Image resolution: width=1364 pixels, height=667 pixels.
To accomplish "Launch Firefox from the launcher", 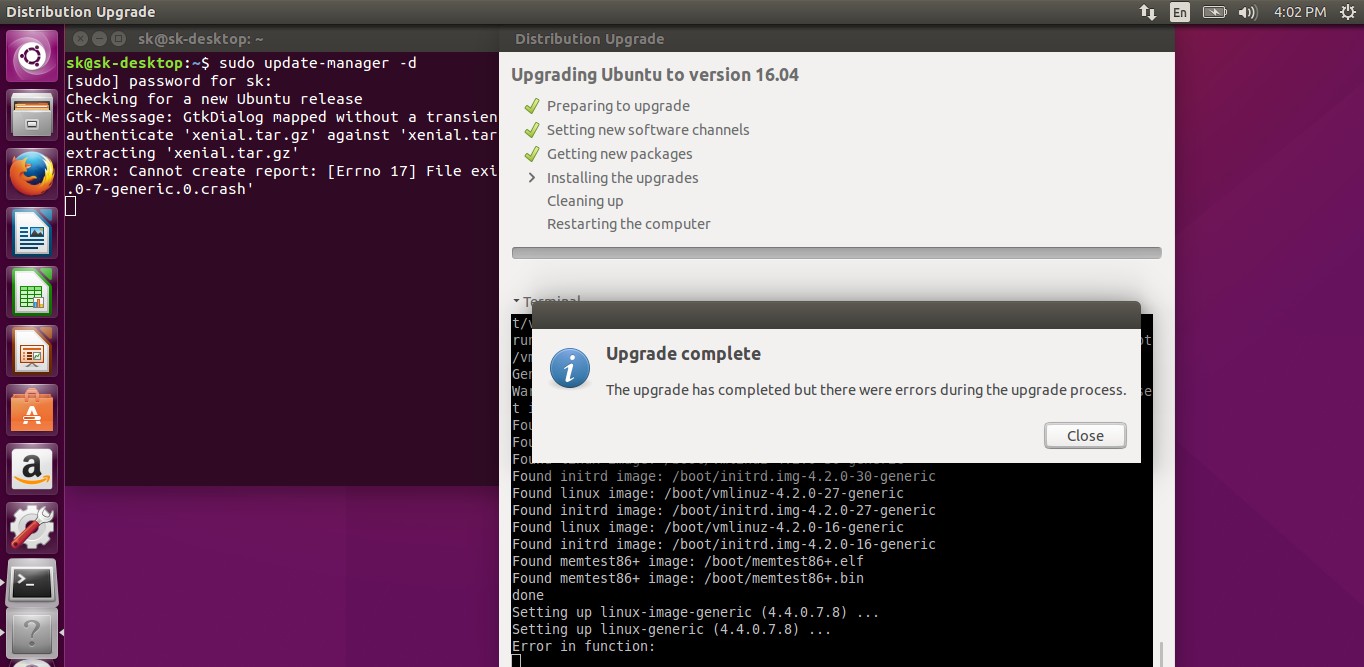I will click(33, 174).
